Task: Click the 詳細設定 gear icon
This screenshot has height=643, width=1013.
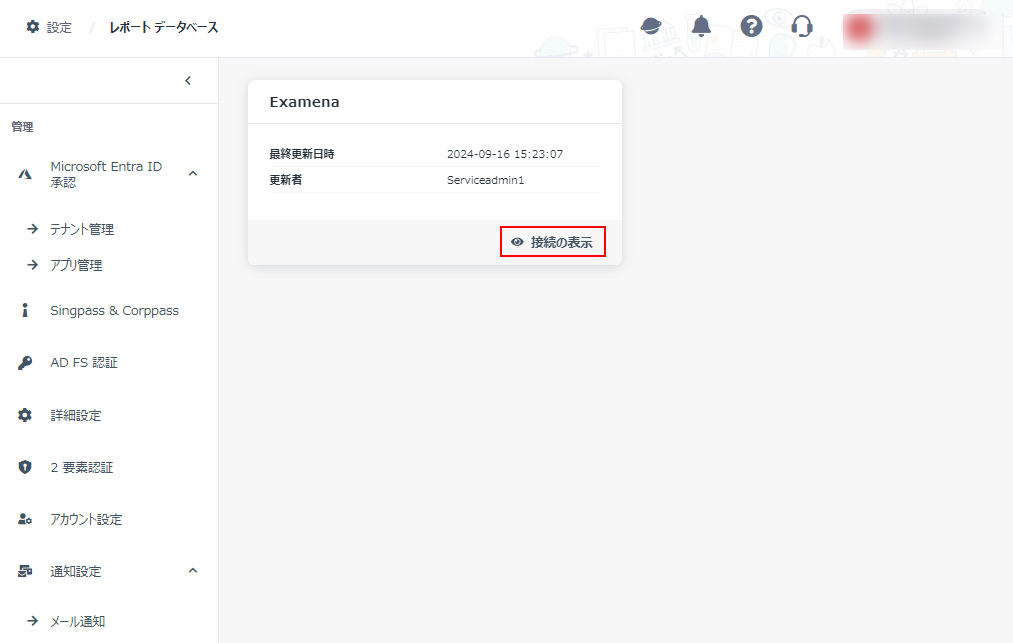Action: [x=26, y=415]
